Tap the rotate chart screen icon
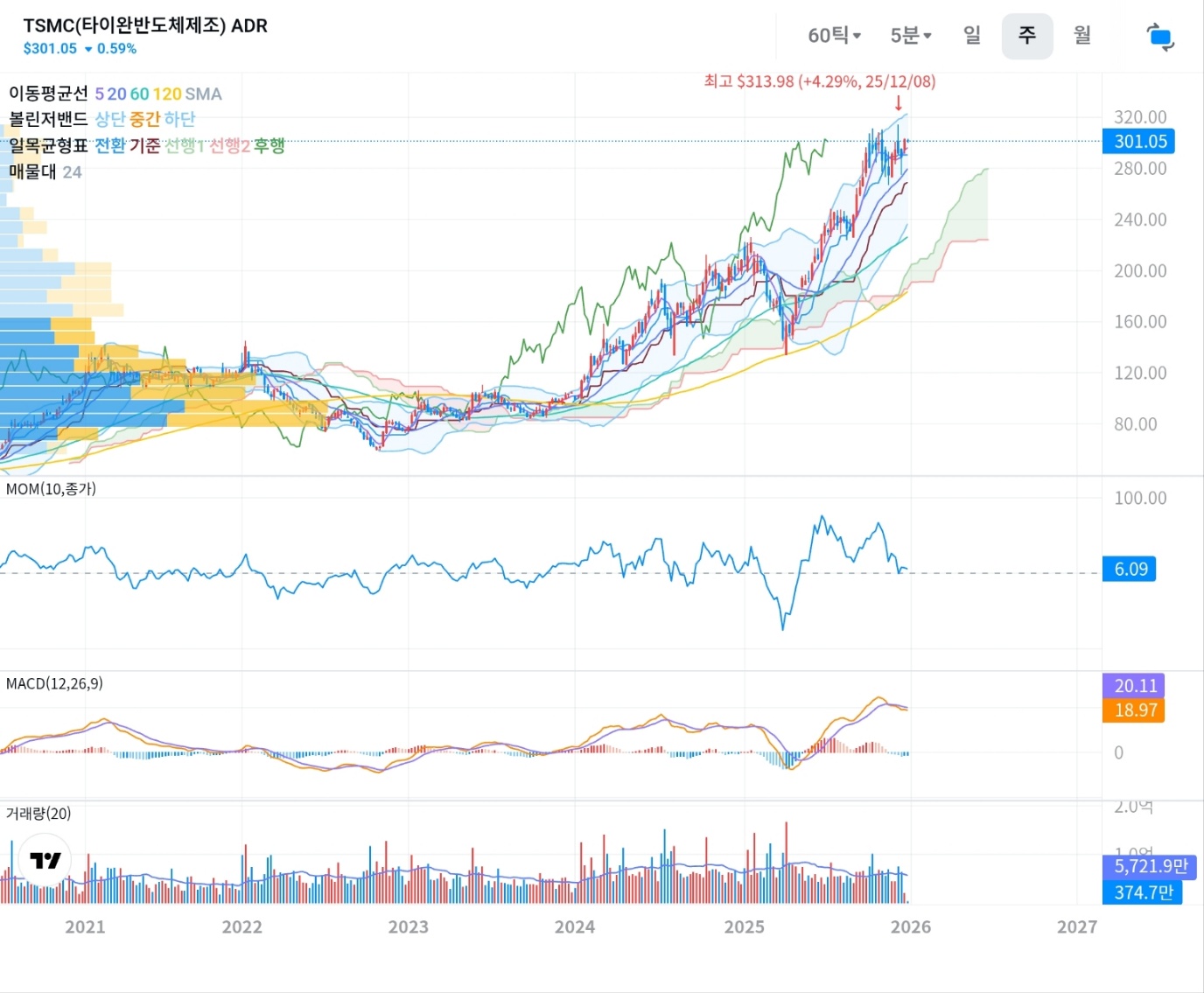1204x993 pixels. pos(1159,37)
